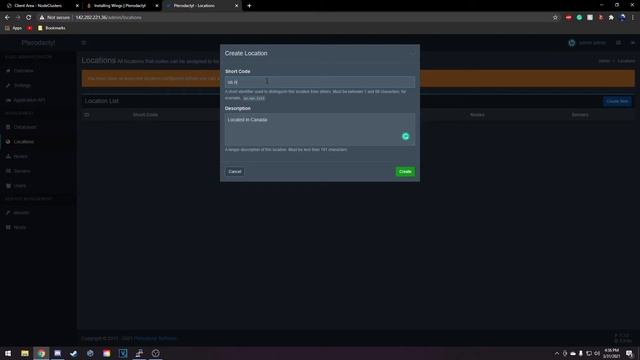The height and width of the screenshot is (360, 640).
Task: Click the browser forward arrow
Action: 18,18
